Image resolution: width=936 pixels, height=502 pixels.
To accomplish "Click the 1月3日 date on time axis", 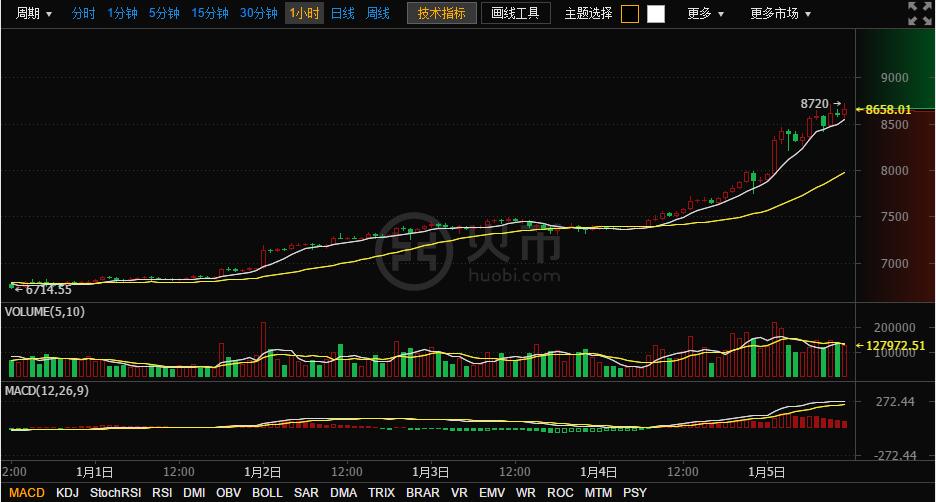I will coord(430,472).
